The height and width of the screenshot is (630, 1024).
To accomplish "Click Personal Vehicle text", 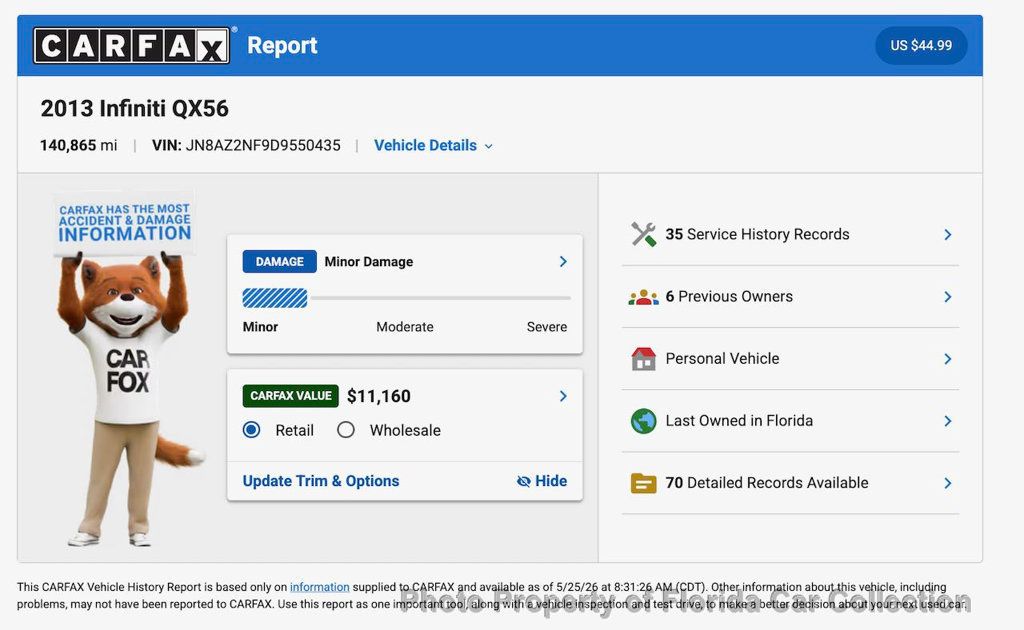I will [722, 358].
